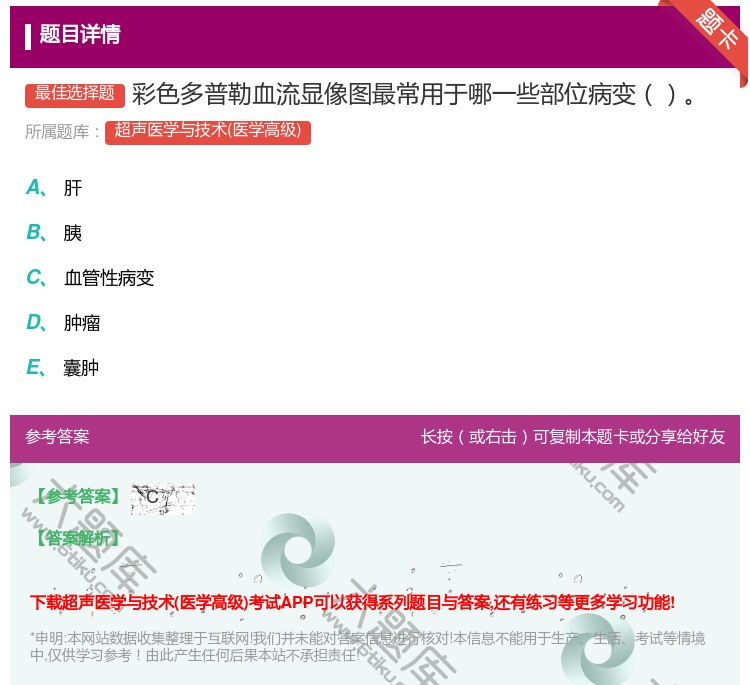Screen dimensions: 750x685
Task: Choose option C 血管性病变
Action: 90,277
